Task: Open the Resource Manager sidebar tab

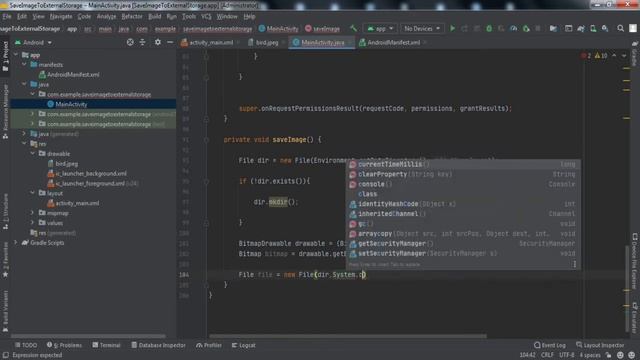Action: (x=5, y=112)
